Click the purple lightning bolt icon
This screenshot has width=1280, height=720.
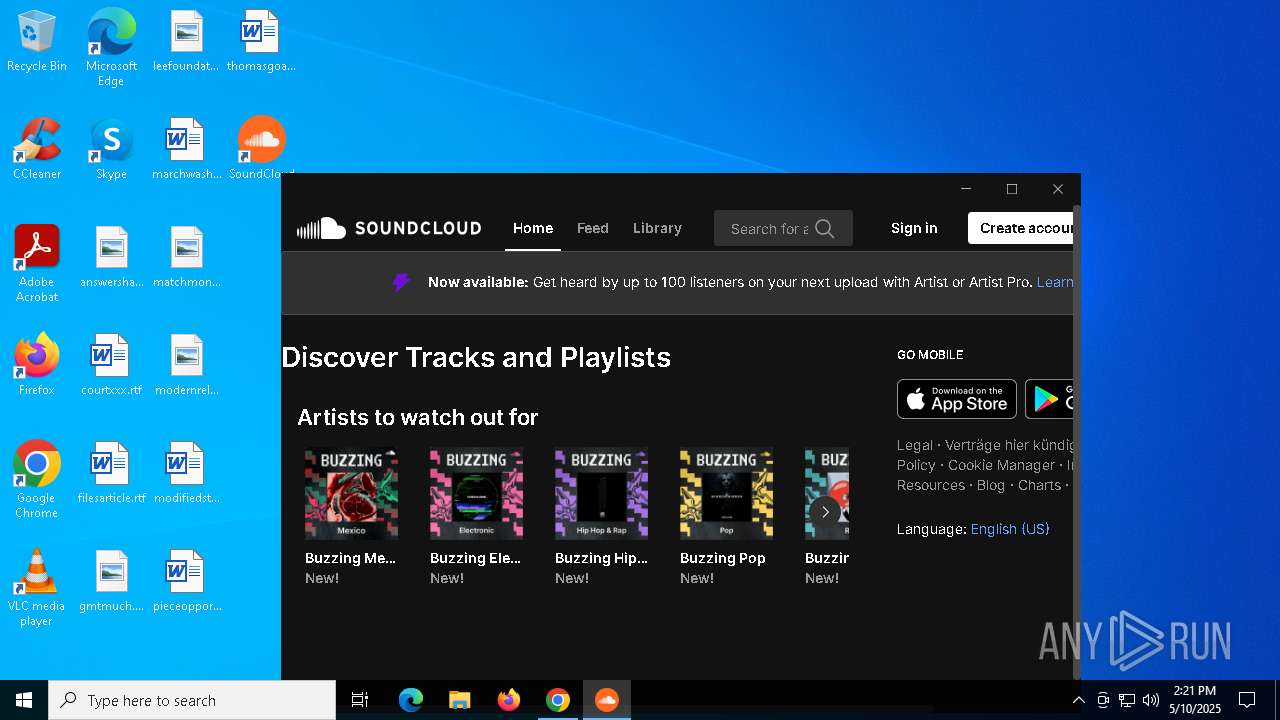click(x=401, y=282)
